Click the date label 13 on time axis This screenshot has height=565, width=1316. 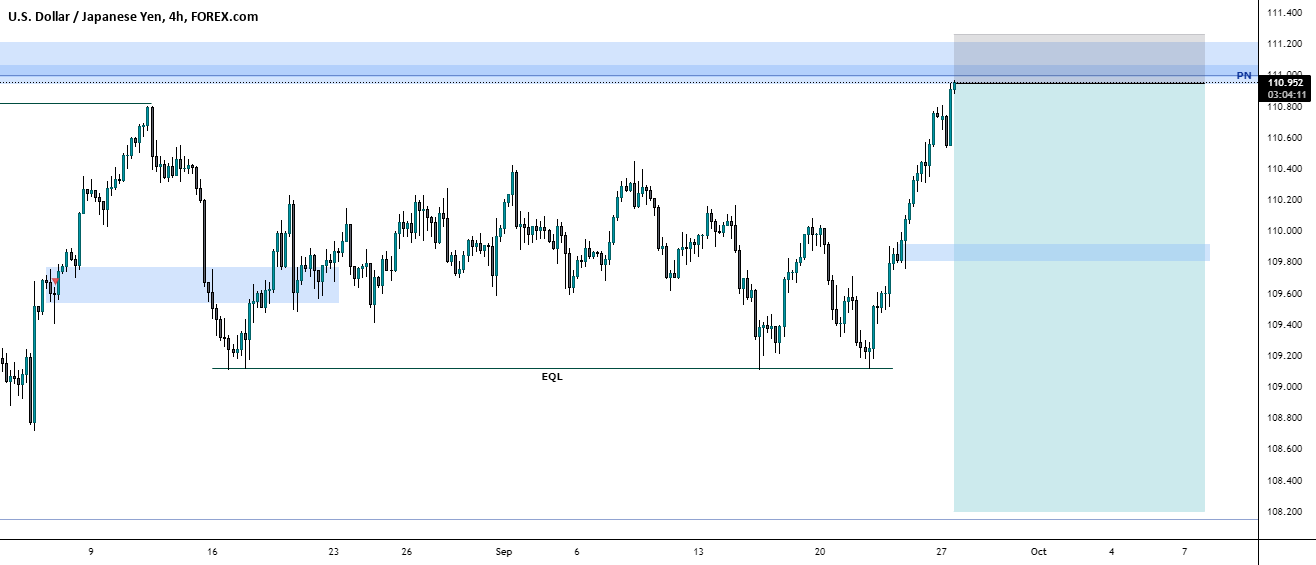(698, 552)
